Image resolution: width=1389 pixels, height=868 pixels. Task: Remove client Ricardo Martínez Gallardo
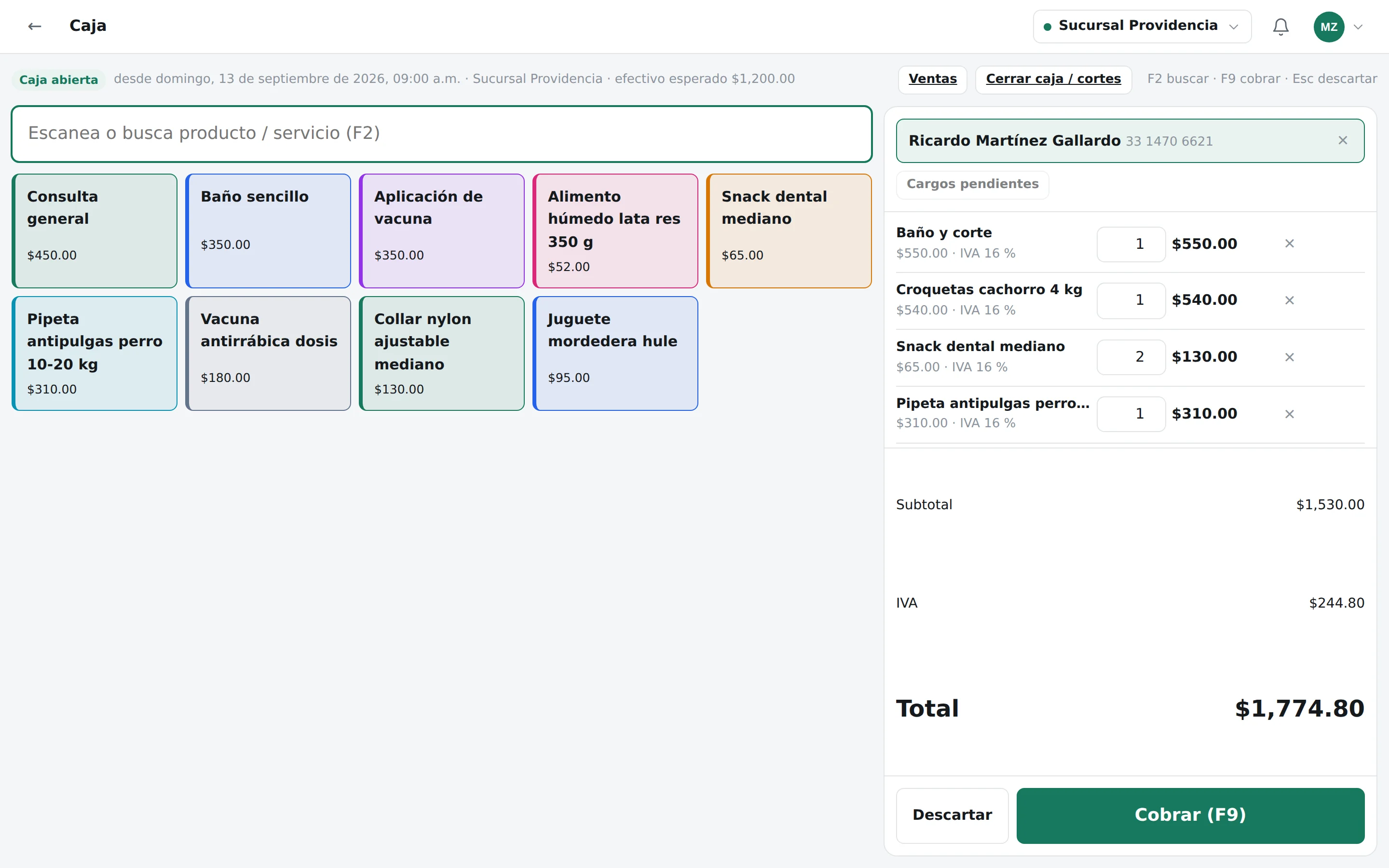[1343, 141]
